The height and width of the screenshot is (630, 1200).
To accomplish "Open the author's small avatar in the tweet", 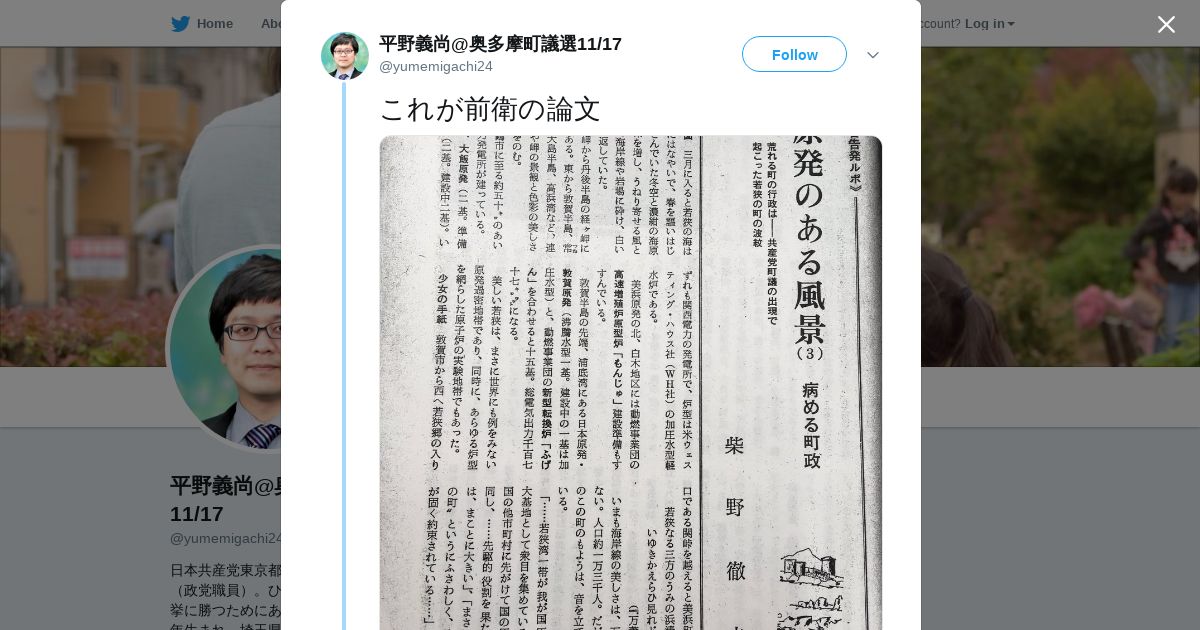I will click(x=345, y=56).
